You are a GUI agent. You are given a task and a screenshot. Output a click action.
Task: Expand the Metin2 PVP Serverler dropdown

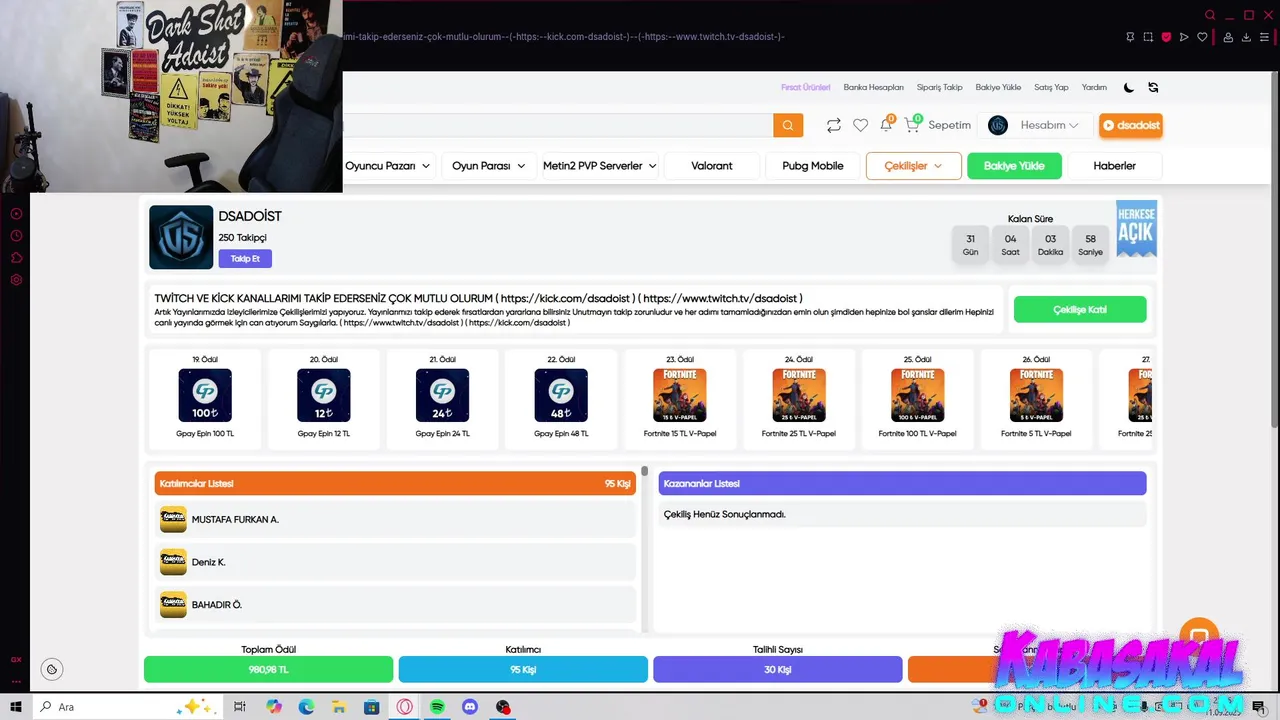click(x=599, y=166)
